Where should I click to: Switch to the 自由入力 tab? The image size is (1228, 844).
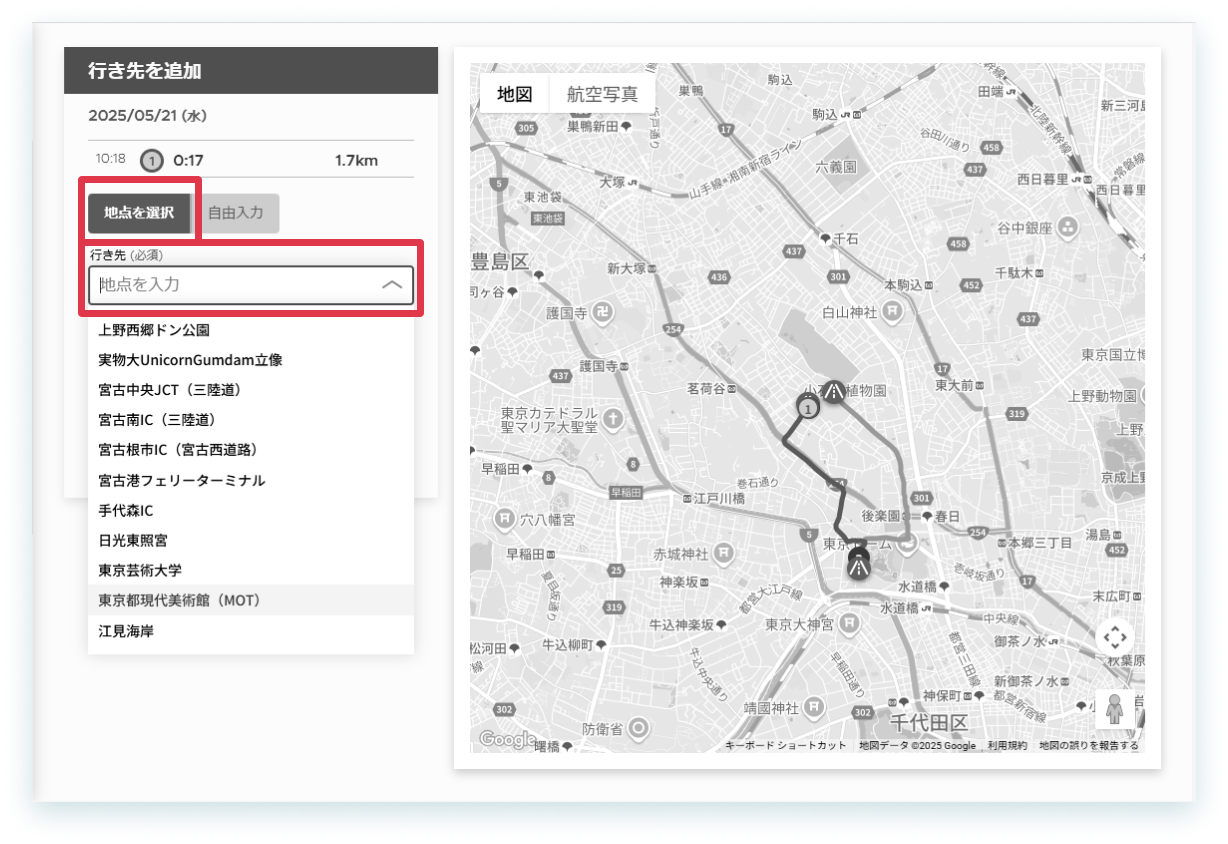pos(235,213)
